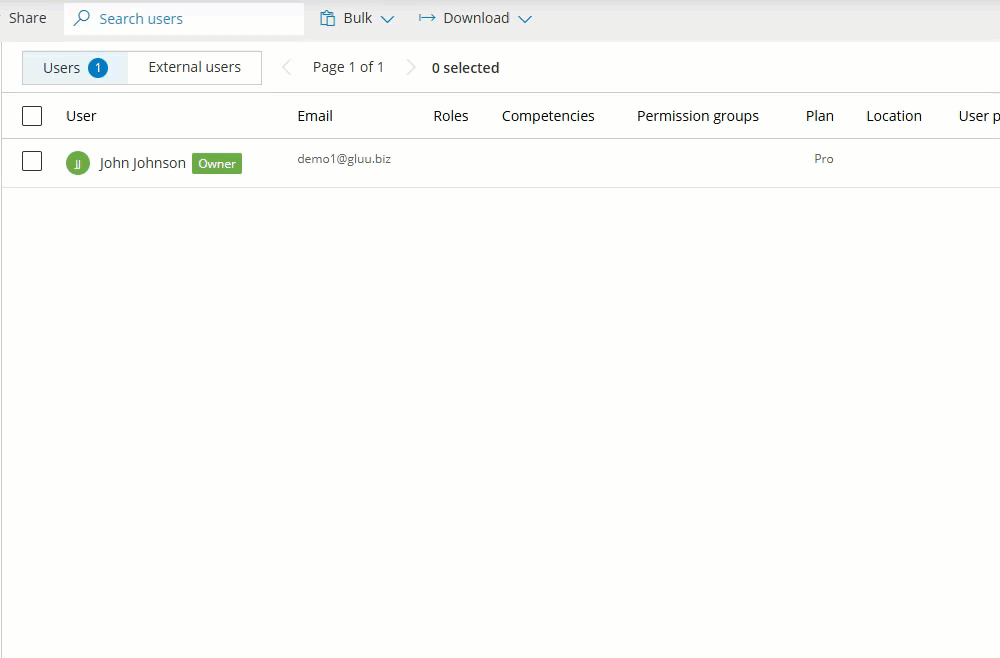Switch to the External users tab
The width and height of the screenshot is (1000, 658).
click(x=194, y=67)
